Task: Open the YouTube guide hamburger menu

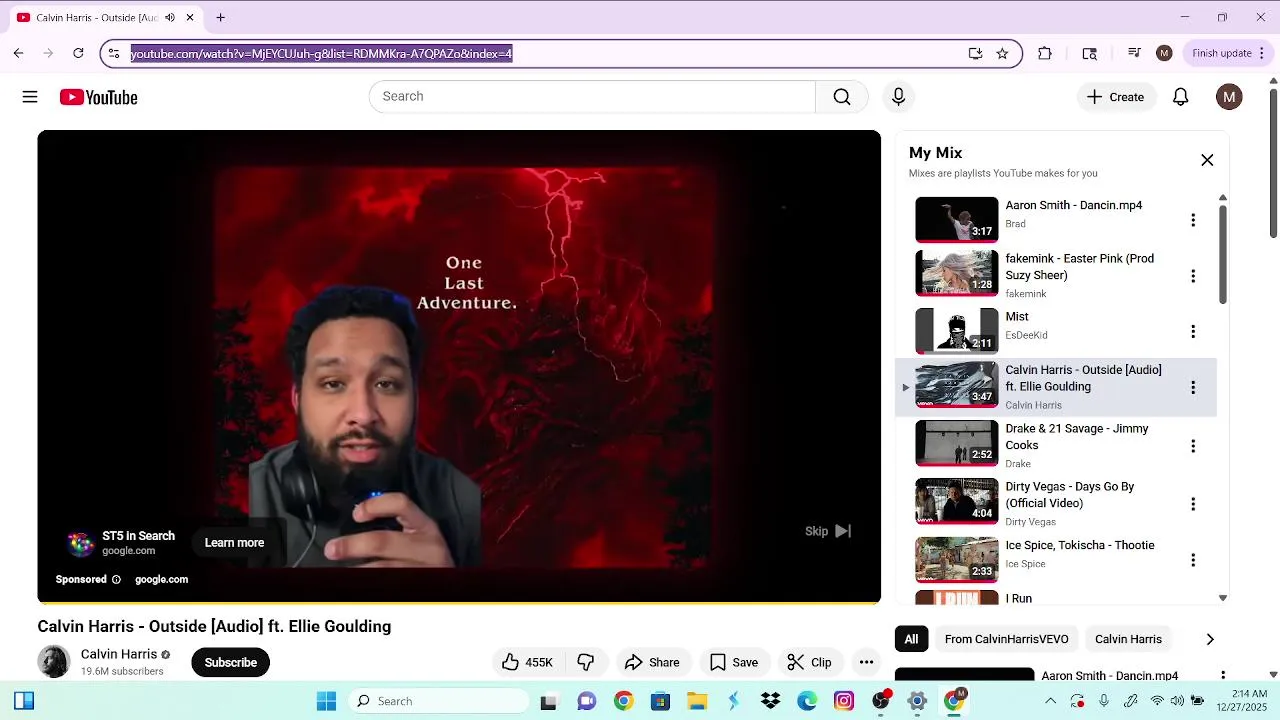Action: (30, 97)
